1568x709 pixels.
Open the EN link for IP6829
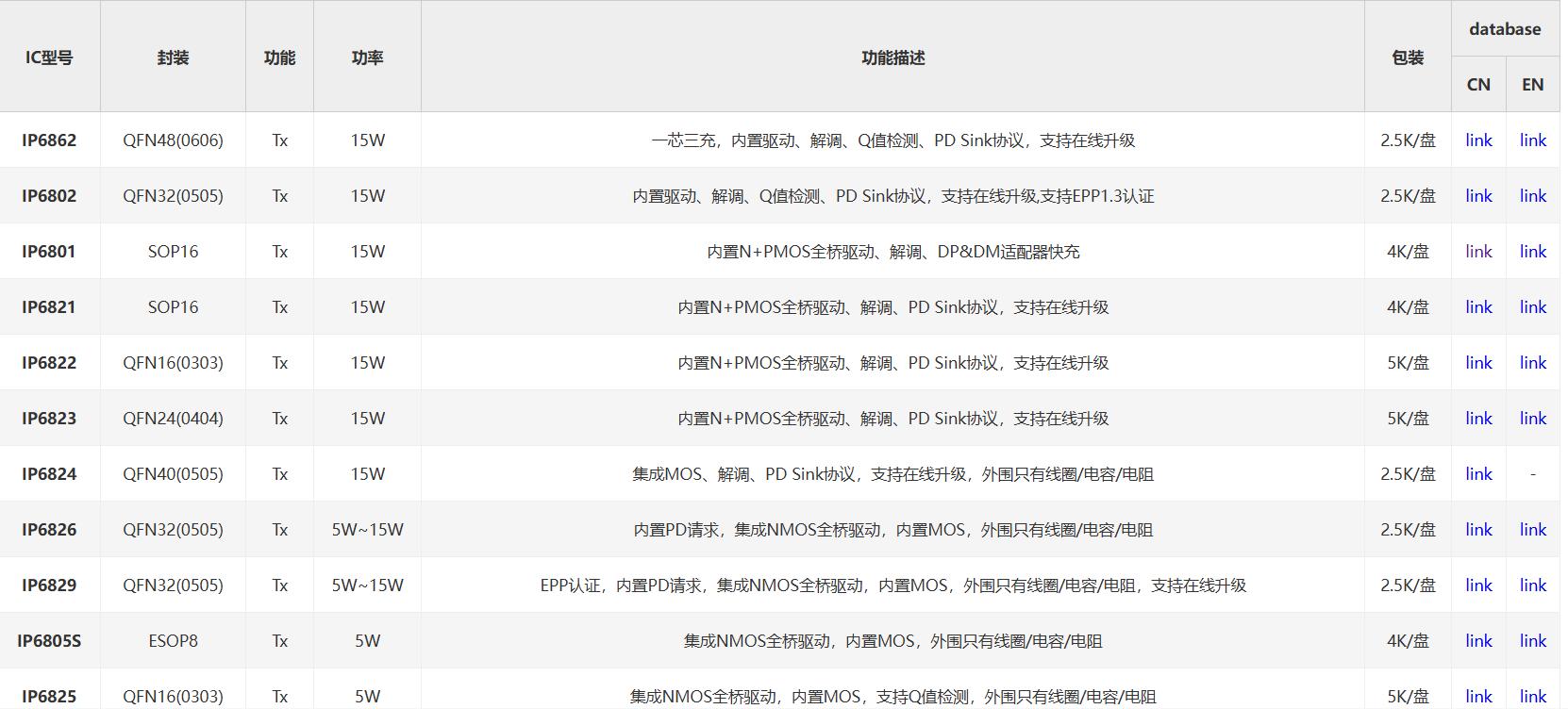(x=1533, y=585)
